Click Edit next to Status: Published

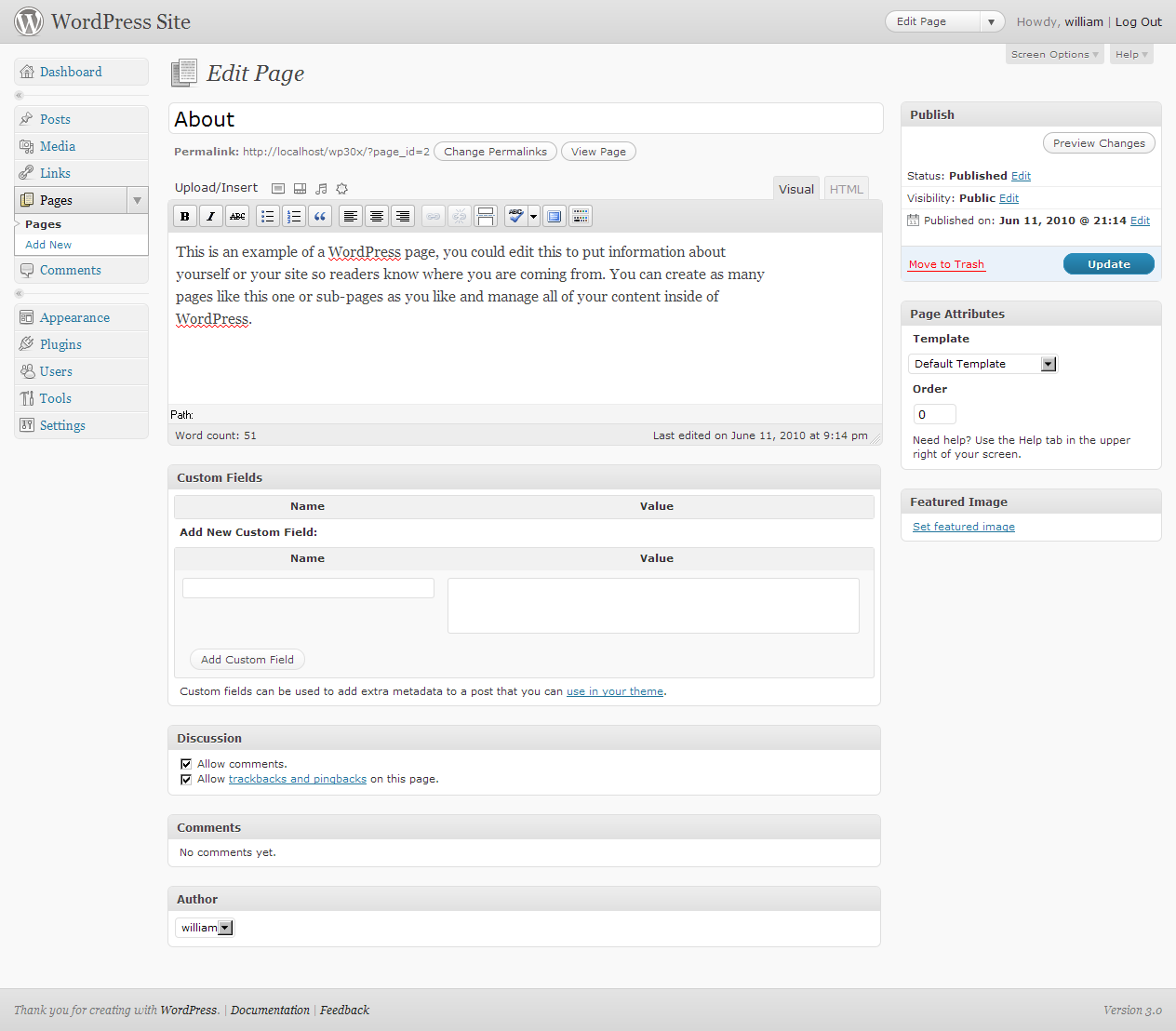(x=1021, y=176)
